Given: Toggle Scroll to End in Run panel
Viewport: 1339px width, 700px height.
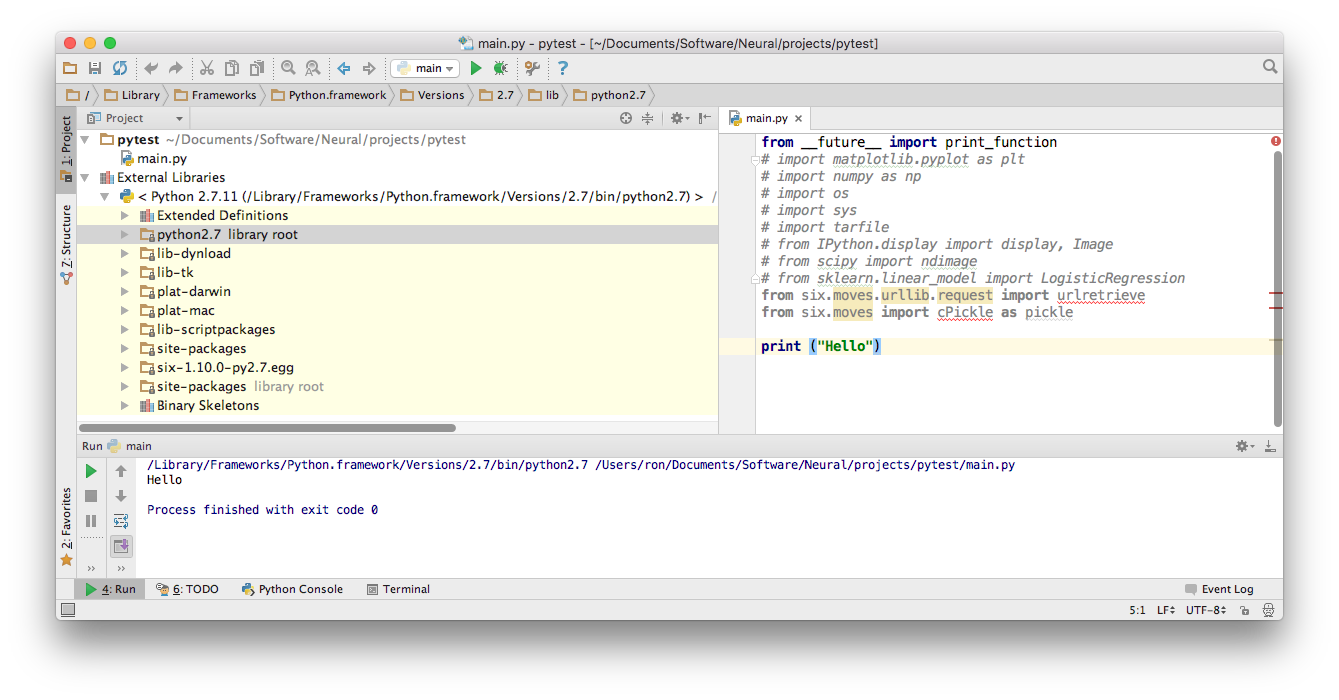Looking at the screenshot, I should click(x=121, y=546).
